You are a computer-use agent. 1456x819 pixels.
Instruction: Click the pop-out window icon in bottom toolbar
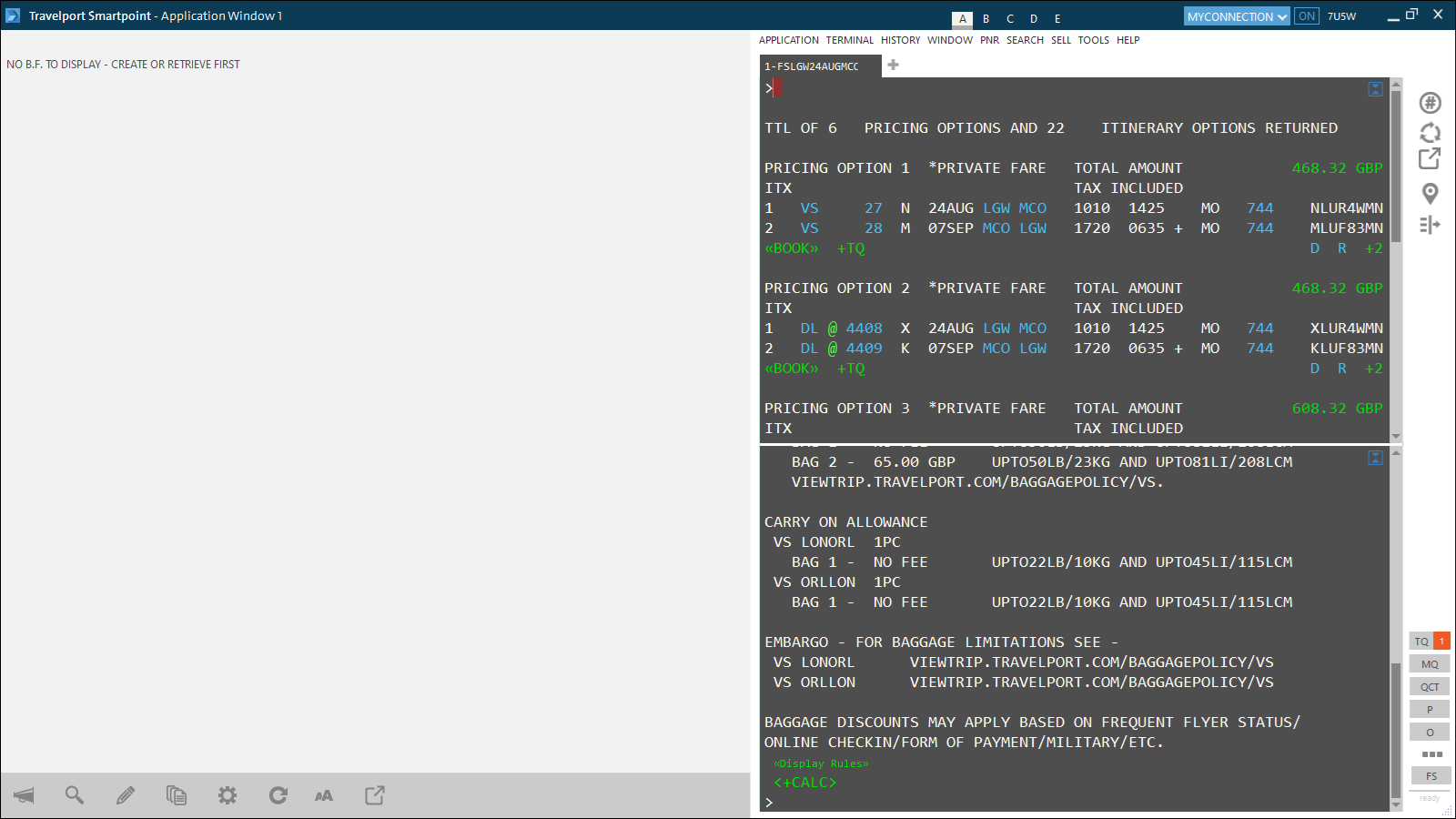pos(375,795)
